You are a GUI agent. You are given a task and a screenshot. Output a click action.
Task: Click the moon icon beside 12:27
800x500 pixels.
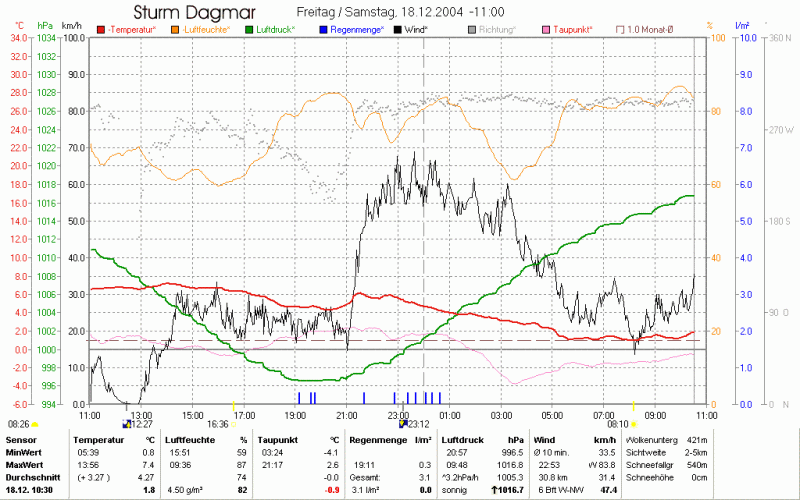[127, 424]
